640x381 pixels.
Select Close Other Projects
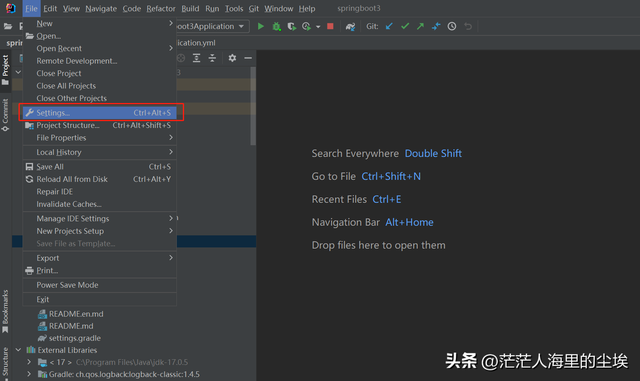click(x=100, y=98)
